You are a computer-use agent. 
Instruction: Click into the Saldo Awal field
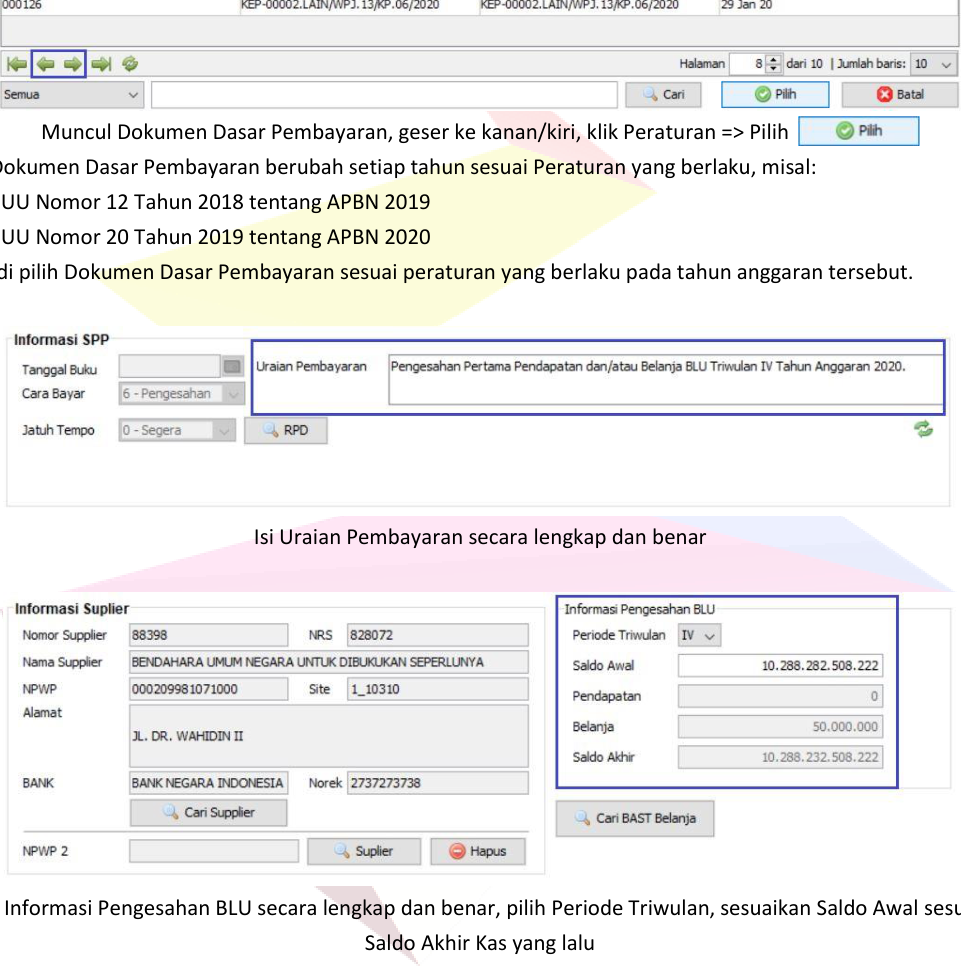[x=780, y=666]
